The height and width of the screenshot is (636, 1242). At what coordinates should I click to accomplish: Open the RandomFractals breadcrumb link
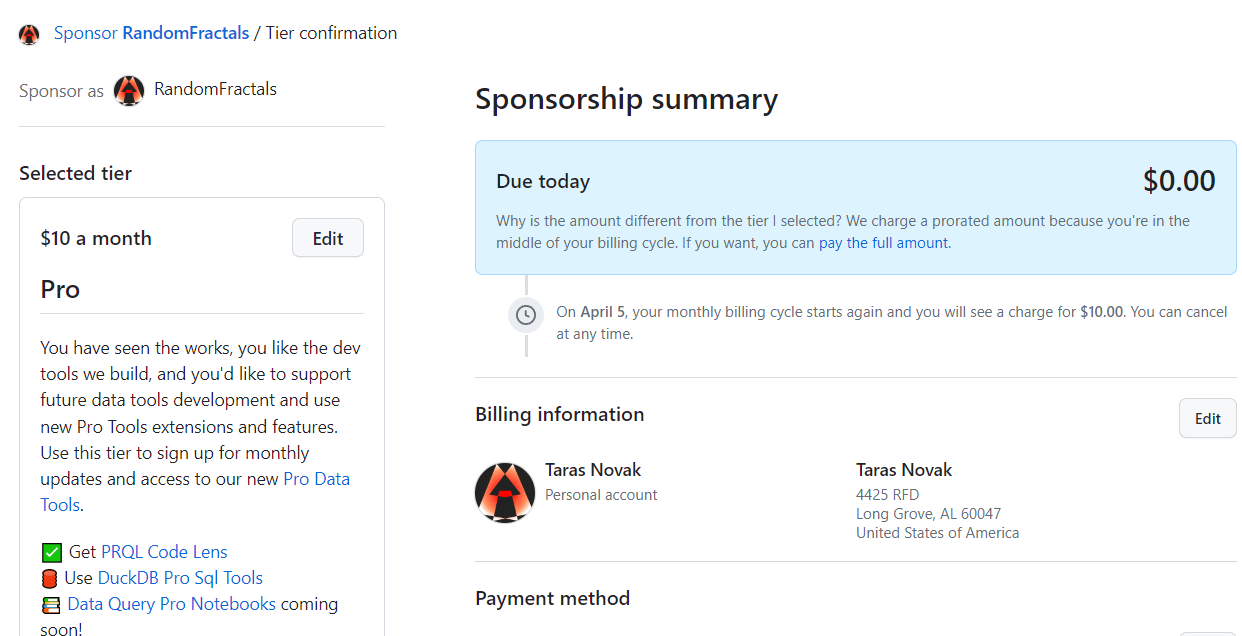[186, 33]
